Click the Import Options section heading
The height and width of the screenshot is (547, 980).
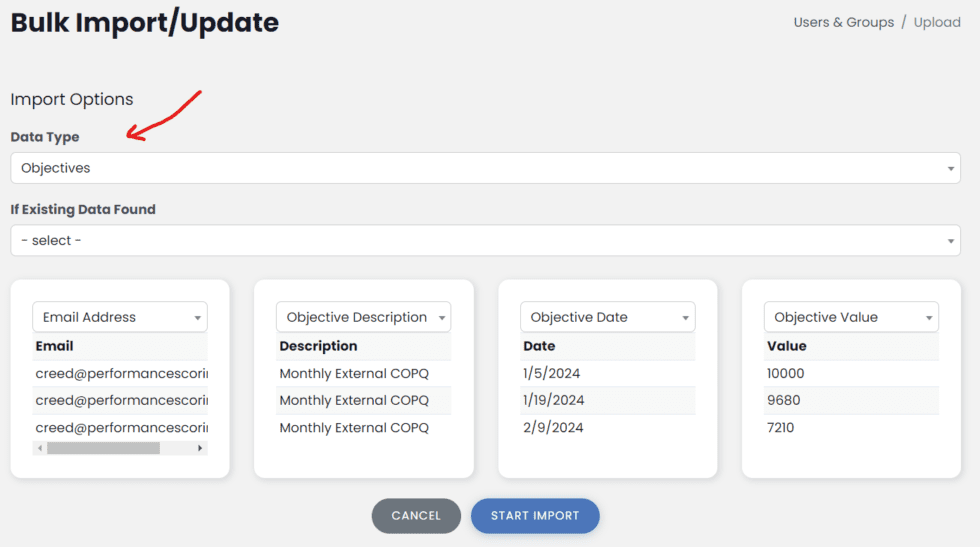[x=72, y=99]
